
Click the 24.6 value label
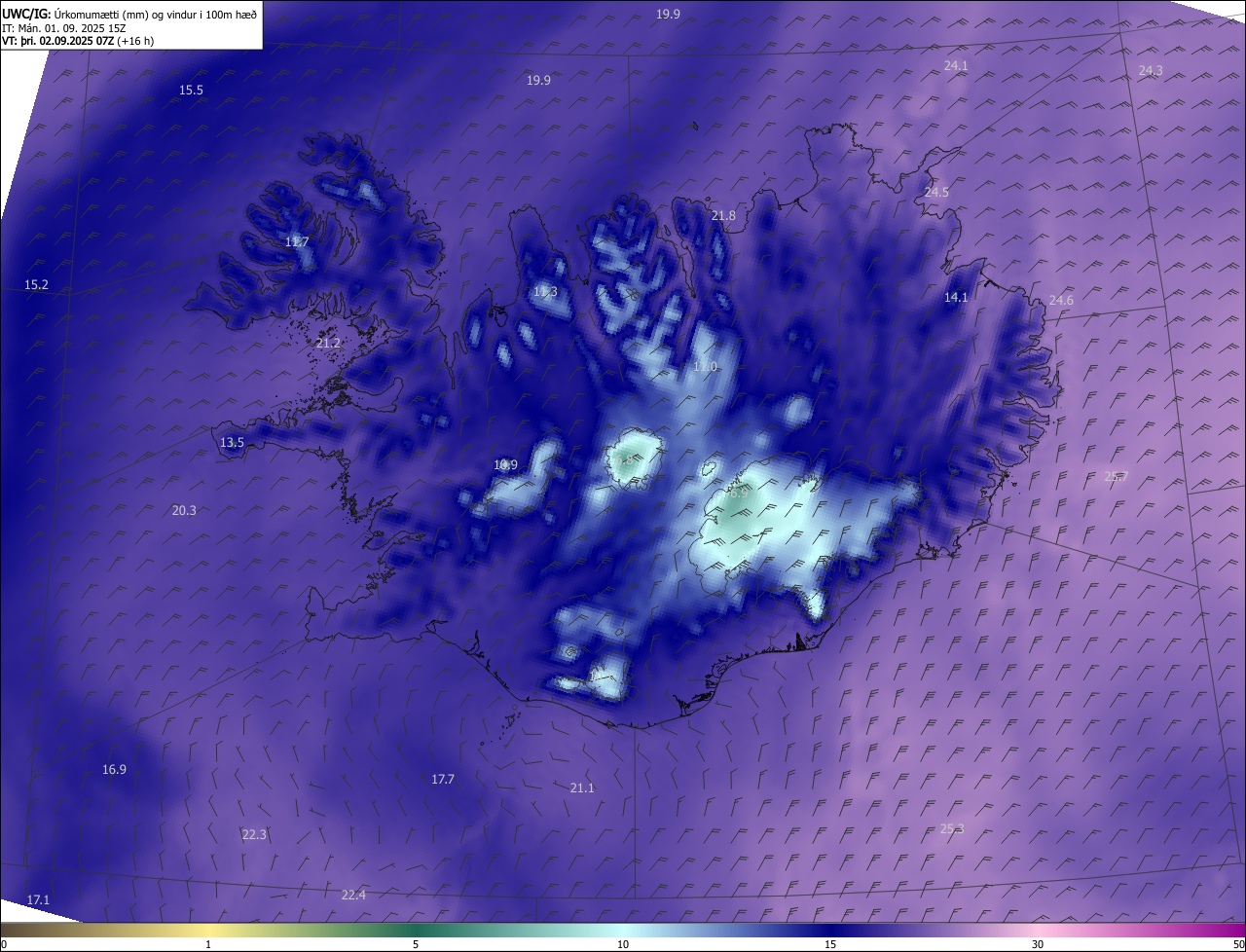click(1061, 301)
